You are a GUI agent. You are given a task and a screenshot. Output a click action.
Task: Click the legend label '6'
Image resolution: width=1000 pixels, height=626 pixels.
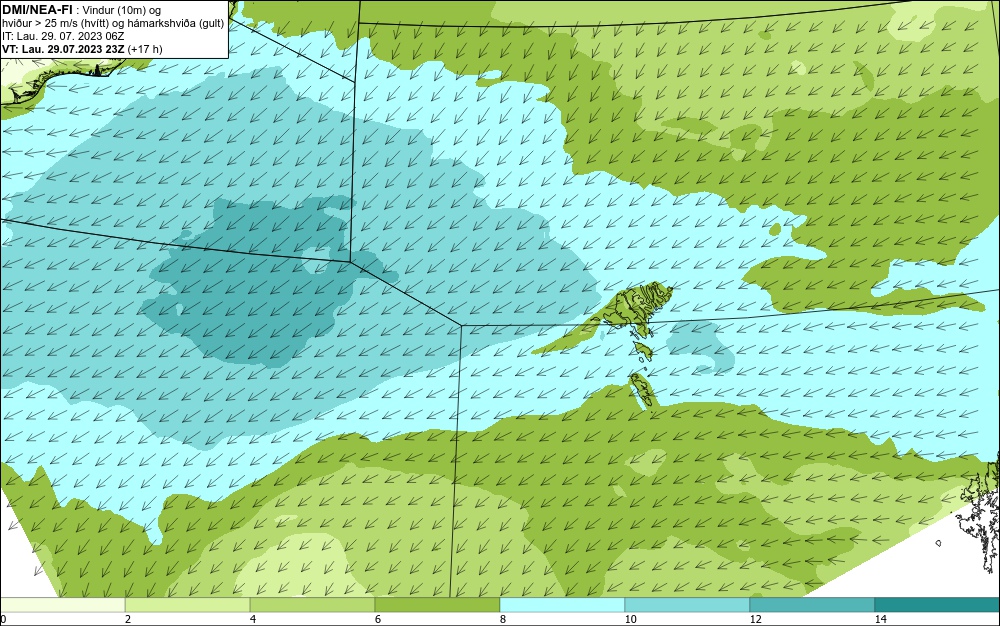point(378,619)
